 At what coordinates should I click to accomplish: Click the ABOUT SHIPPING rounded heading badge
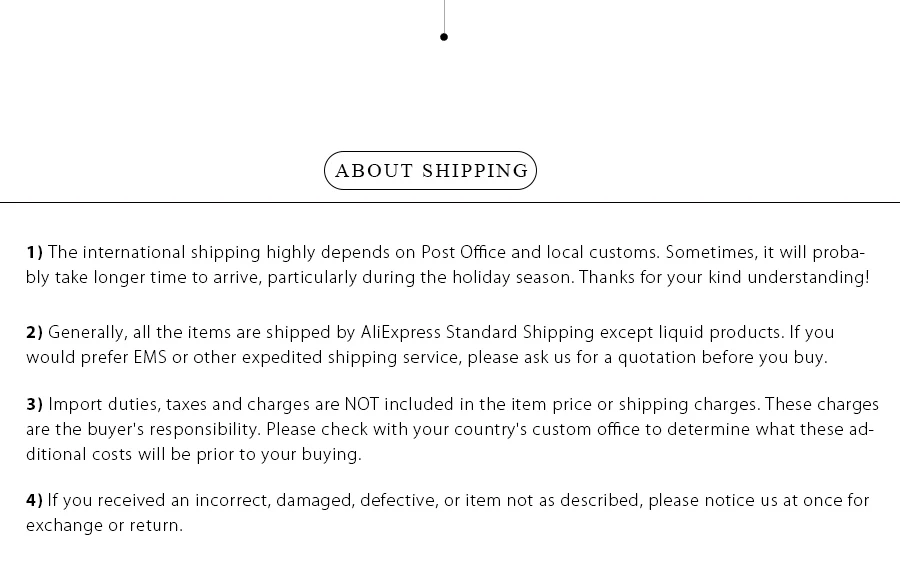[430, 170]
